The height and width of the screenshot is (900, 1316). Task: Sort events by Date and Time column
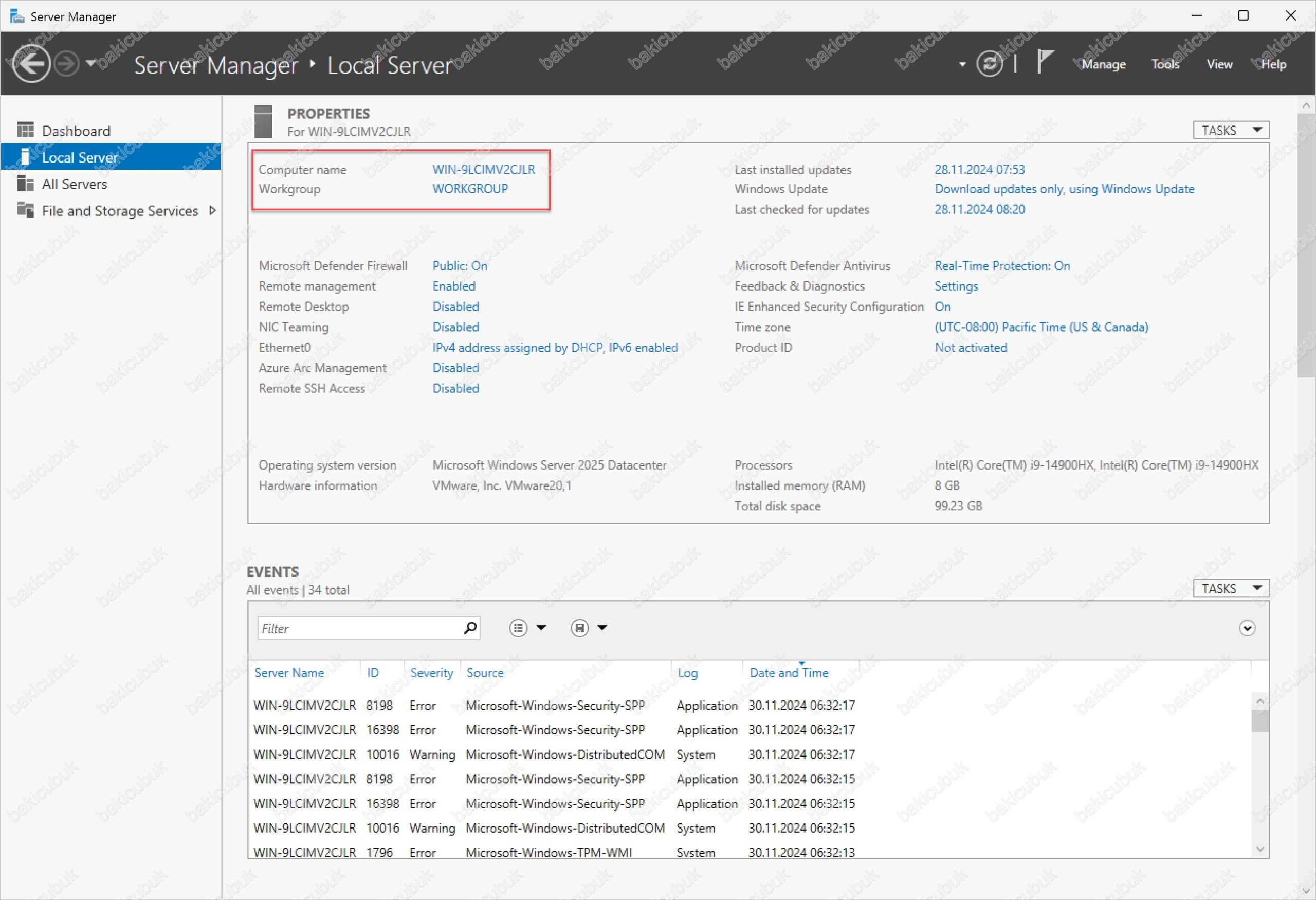point(788,672)
